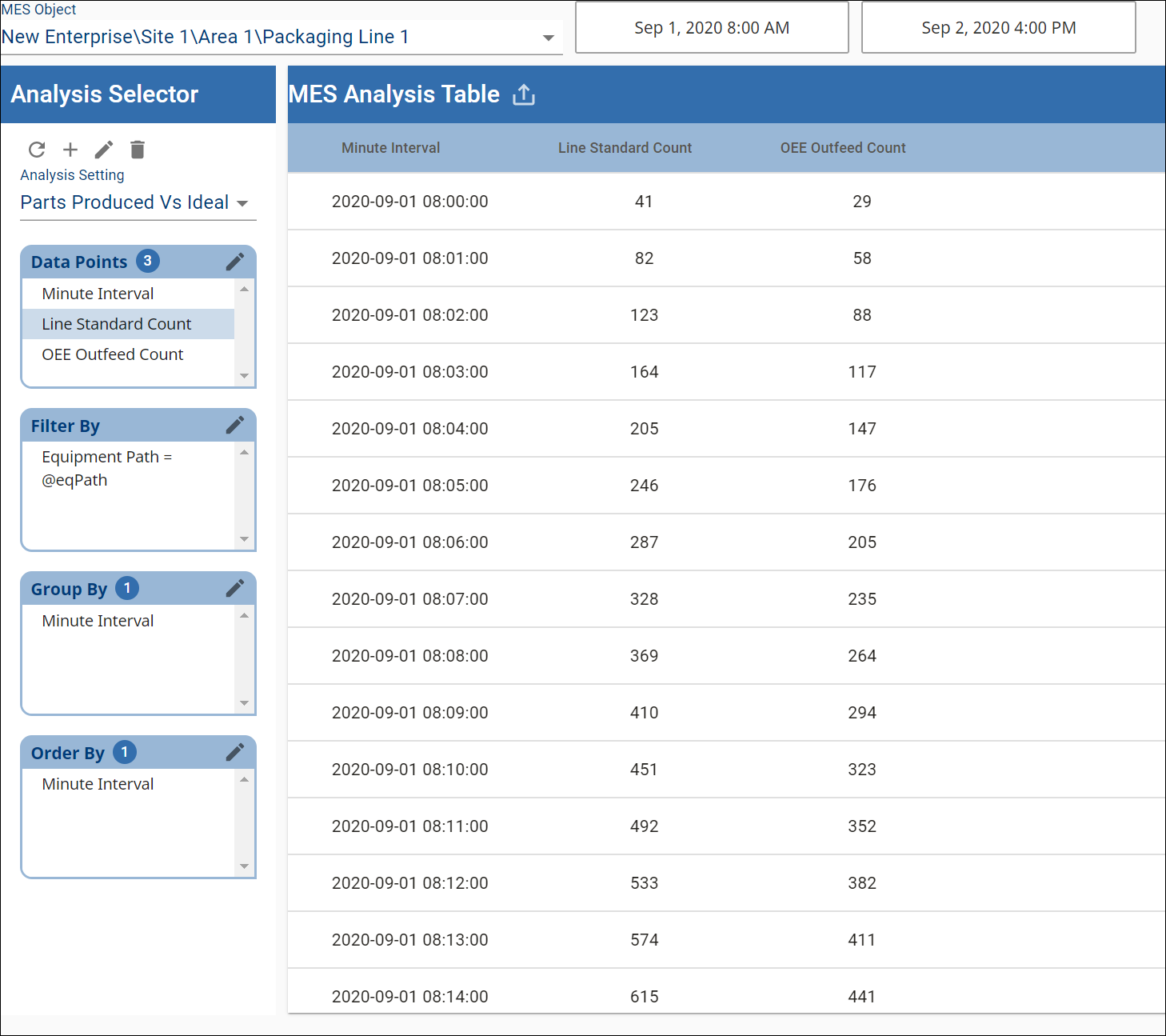Edit the Order By settings
Viewport: 1166px width, 1036px height.
[235, 753]
